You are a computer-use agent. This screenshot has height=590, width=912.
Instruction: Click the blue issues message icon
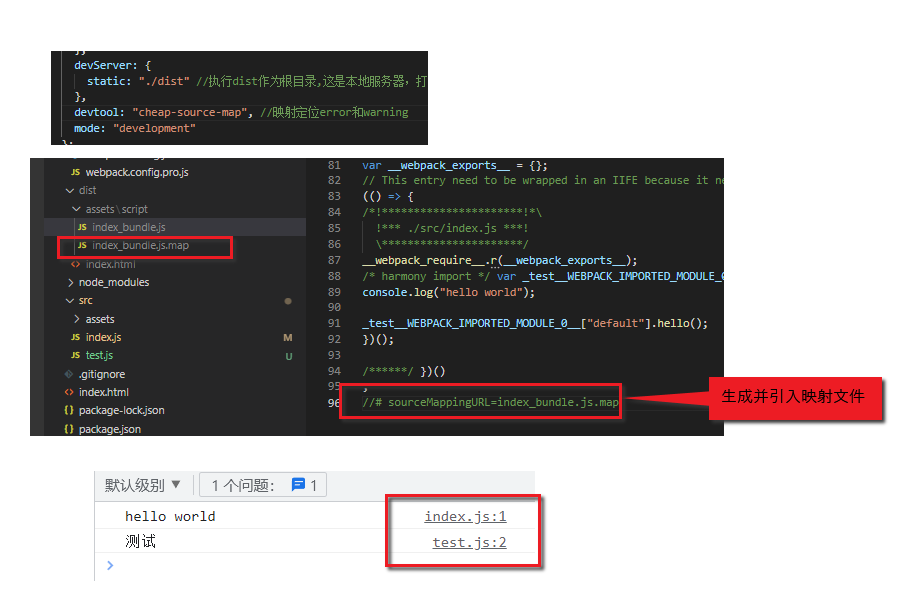pos(298,484)
